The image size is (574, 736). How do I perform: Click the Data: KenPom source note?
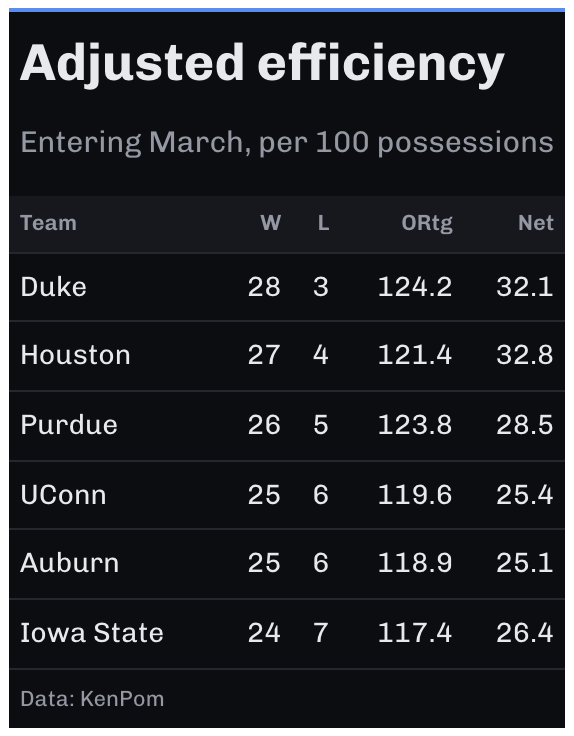[92, 698]
